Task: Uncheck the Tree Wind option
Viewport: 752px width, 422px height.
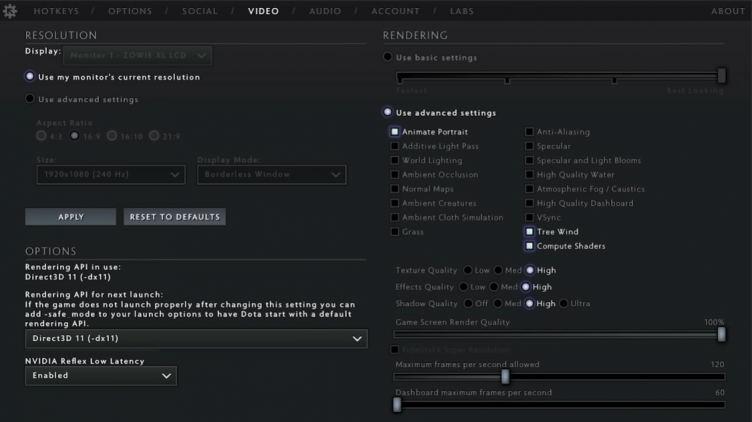Action: pos(530,232)
